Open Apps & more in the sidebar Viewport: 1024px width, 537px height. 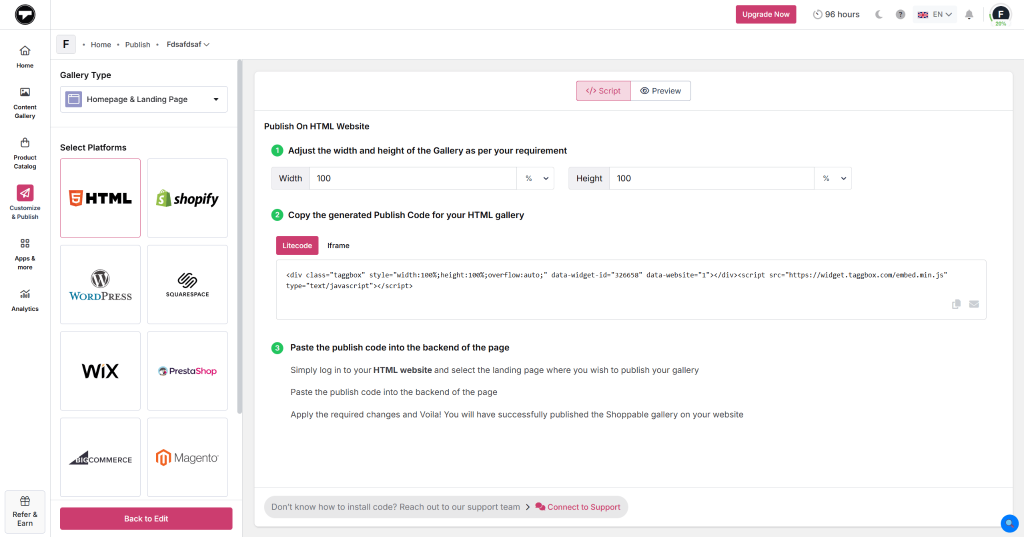[25, 254]
